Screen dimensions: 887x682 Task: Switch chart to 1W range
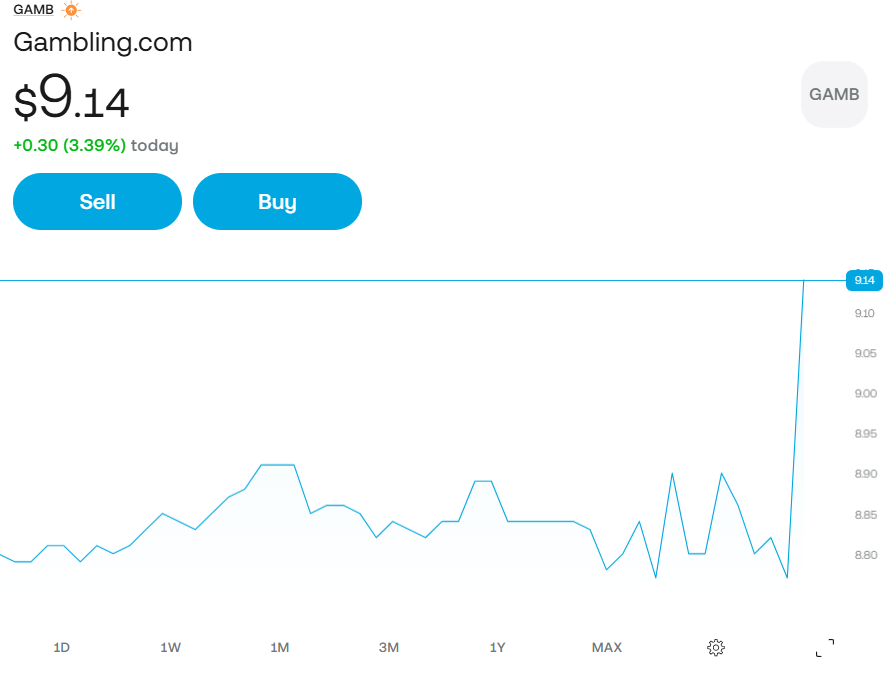point(171,648)
